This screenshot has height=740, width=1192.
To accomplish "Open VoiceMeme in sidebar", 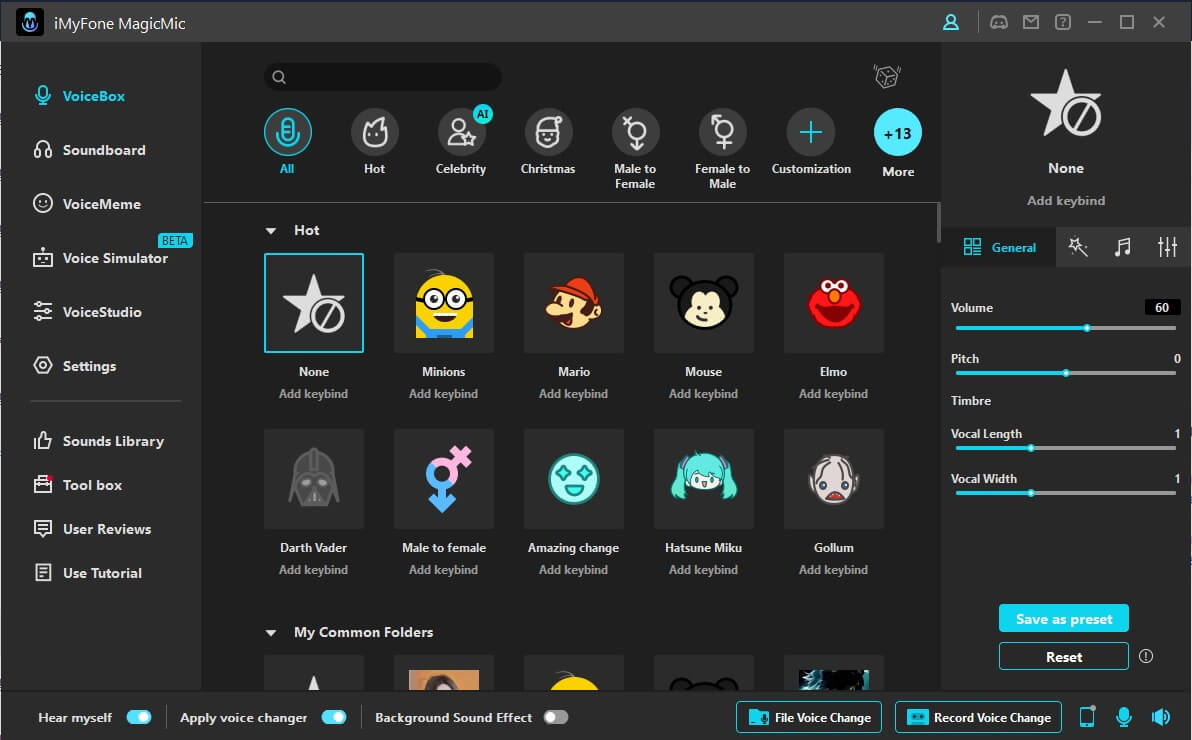I will point(87,204).
